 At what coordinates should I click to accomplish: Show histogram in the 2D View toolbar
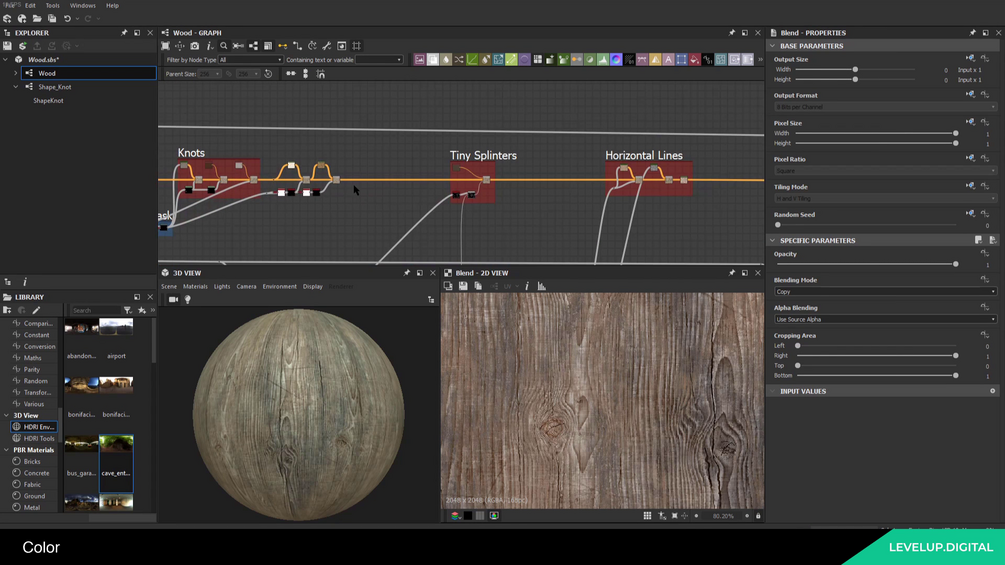point(542,286)
